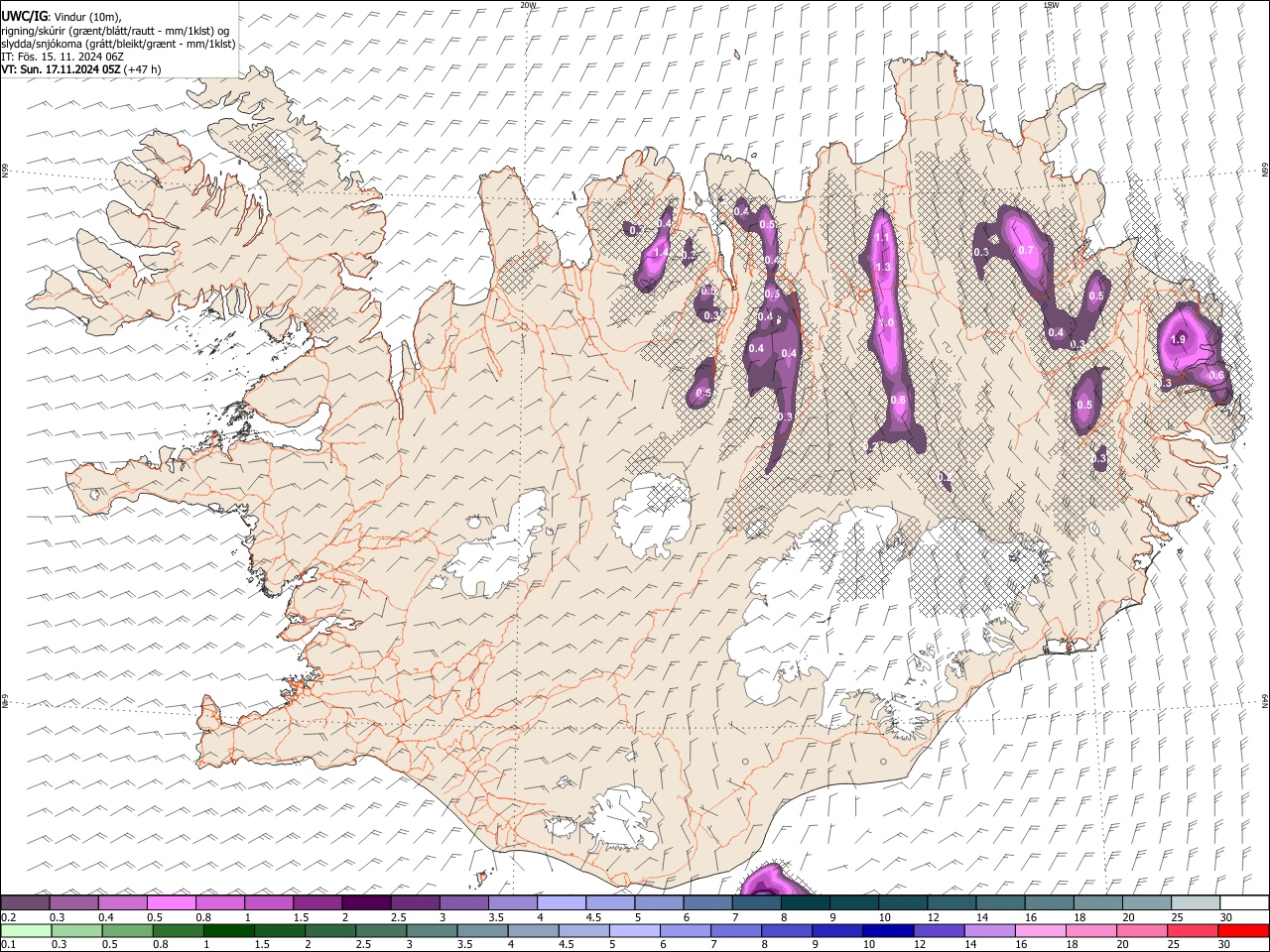Click the 0.2 mauve swatch in the upper legend row
Image resolution: width=1270 pixels, height=952 pixels.
point(25,903)
